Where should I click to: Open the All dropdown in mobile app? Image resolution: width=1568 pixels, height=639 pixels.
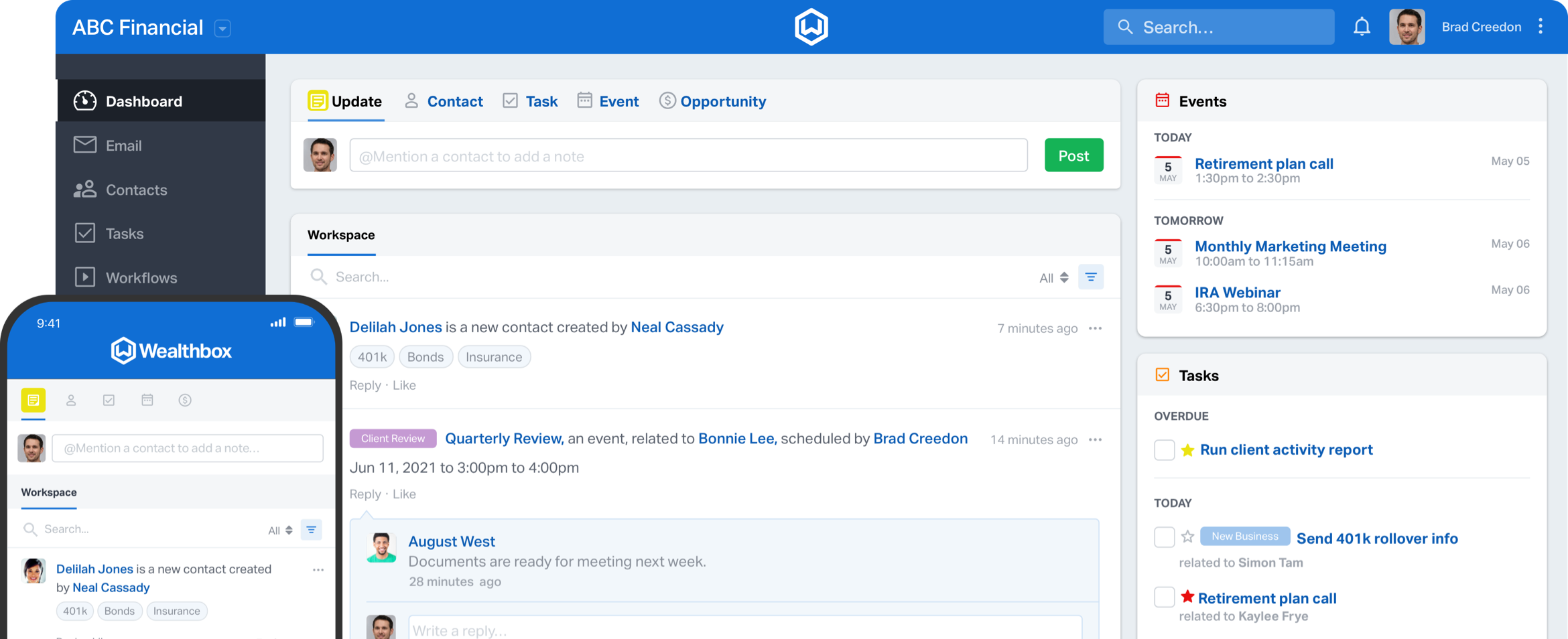pos(280,530)
